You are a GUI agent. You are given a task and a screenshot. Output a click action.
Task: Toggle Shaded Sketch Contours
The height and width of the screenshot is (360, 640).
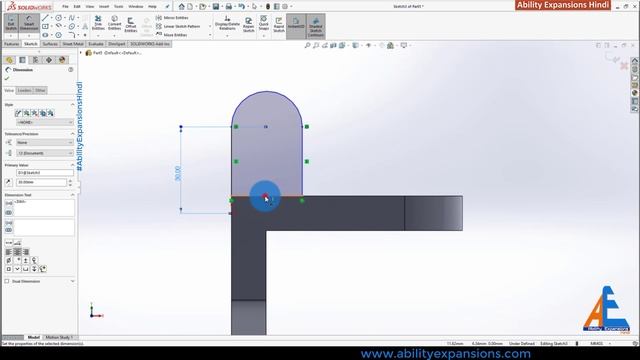pos(316,26)
